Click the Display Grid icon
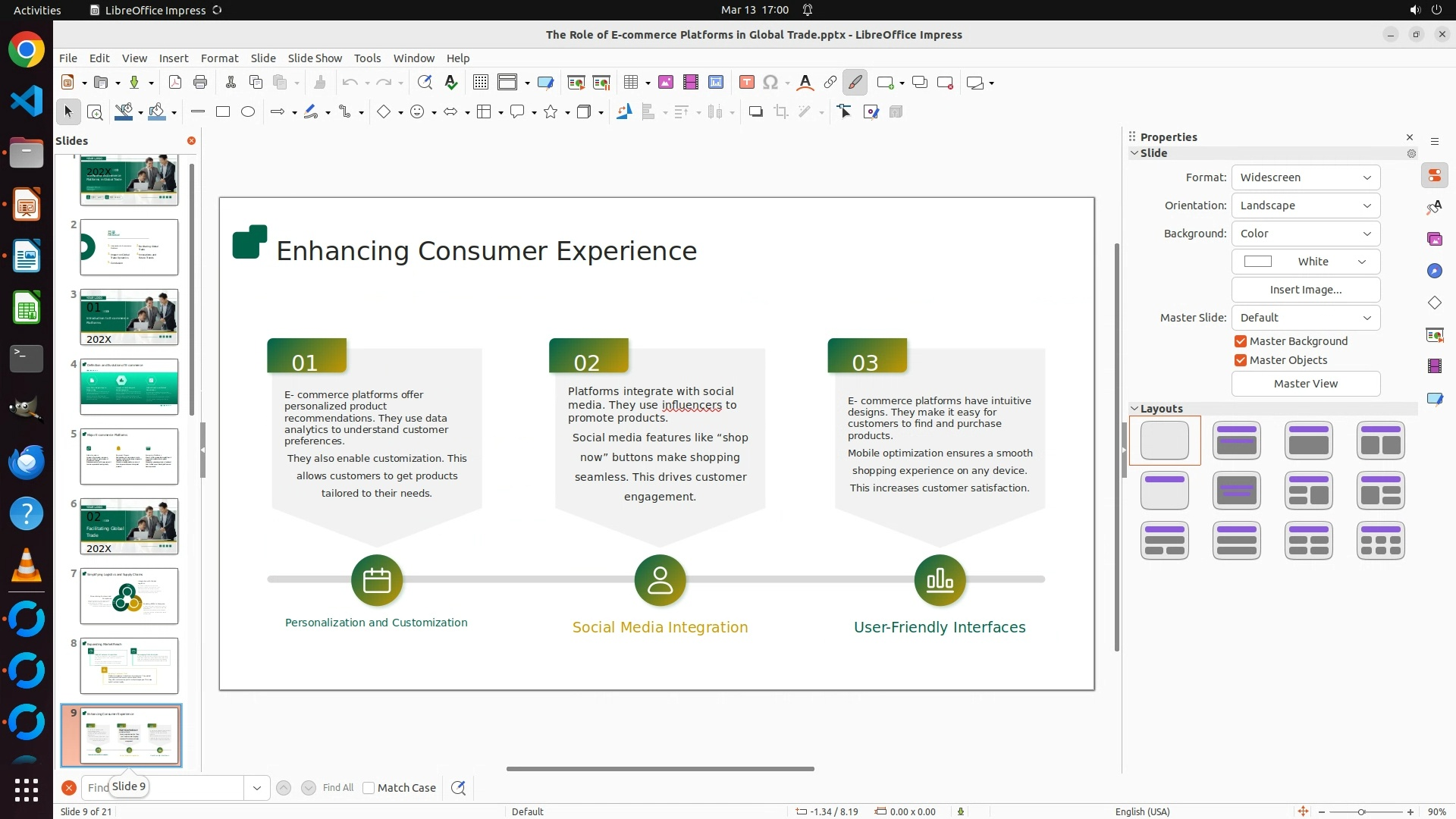The width and height of the screenshot is (1456, 819). pyautogui.click(x=481, y=83)
